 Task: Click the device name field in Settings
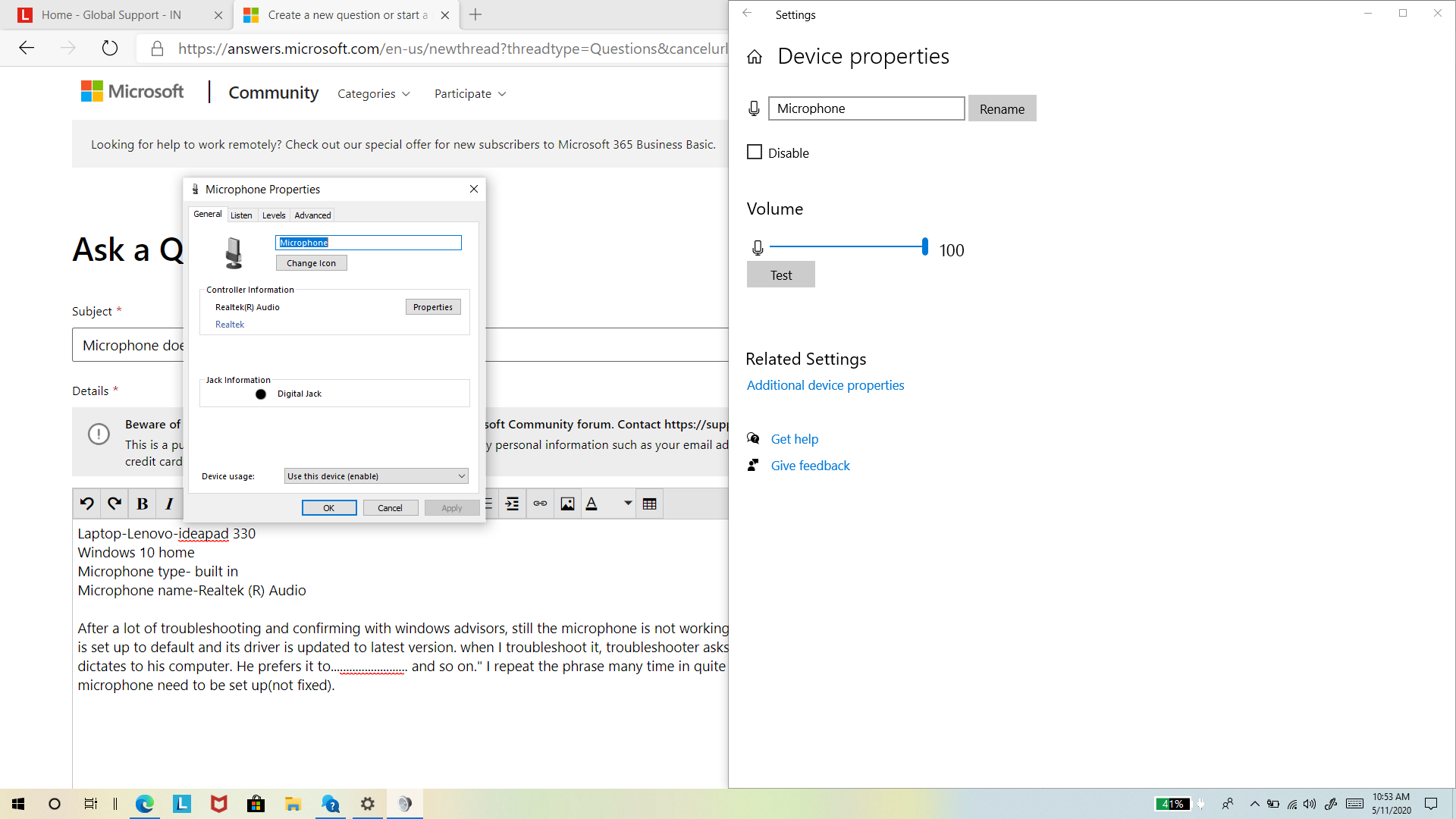[866, 108]
